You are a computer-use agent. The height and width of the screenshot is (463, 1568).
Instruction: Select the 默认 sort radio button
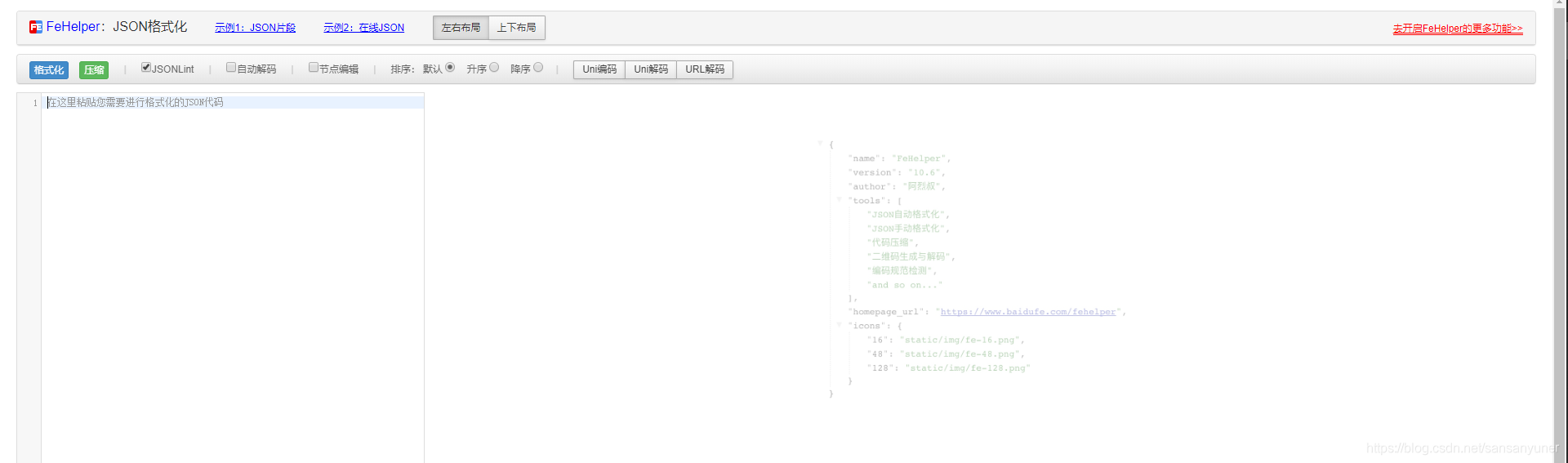450,68
